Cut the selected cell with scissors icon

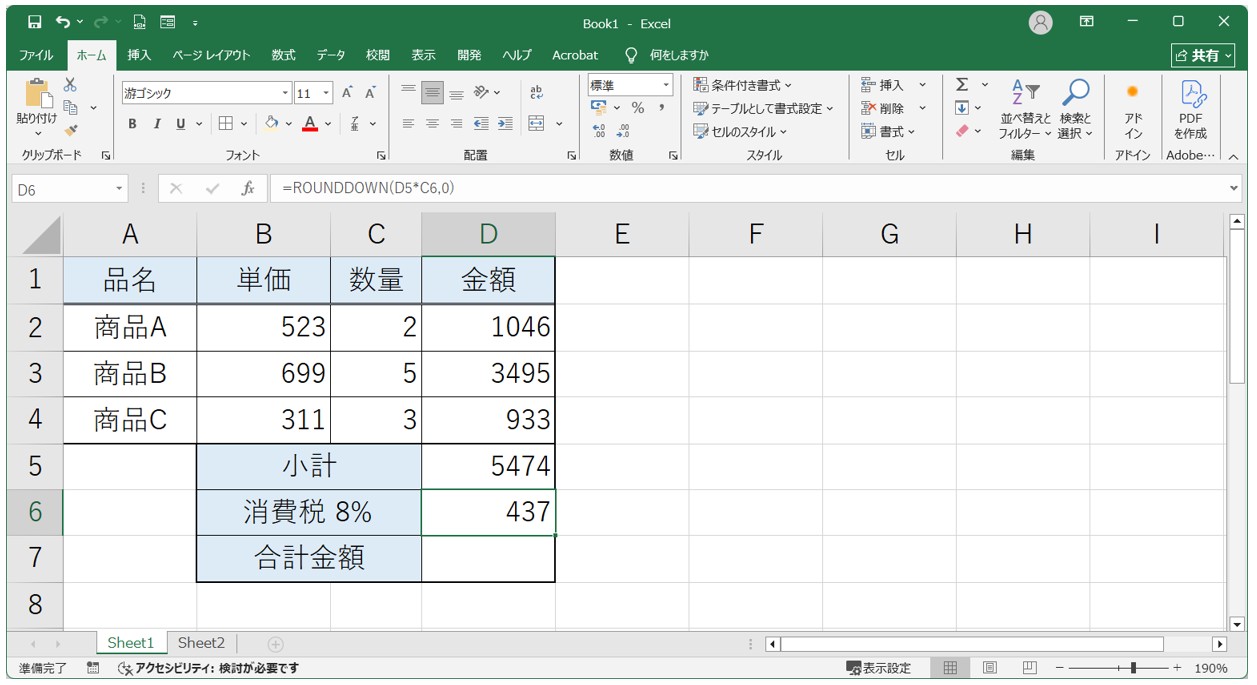click(70, 86)
